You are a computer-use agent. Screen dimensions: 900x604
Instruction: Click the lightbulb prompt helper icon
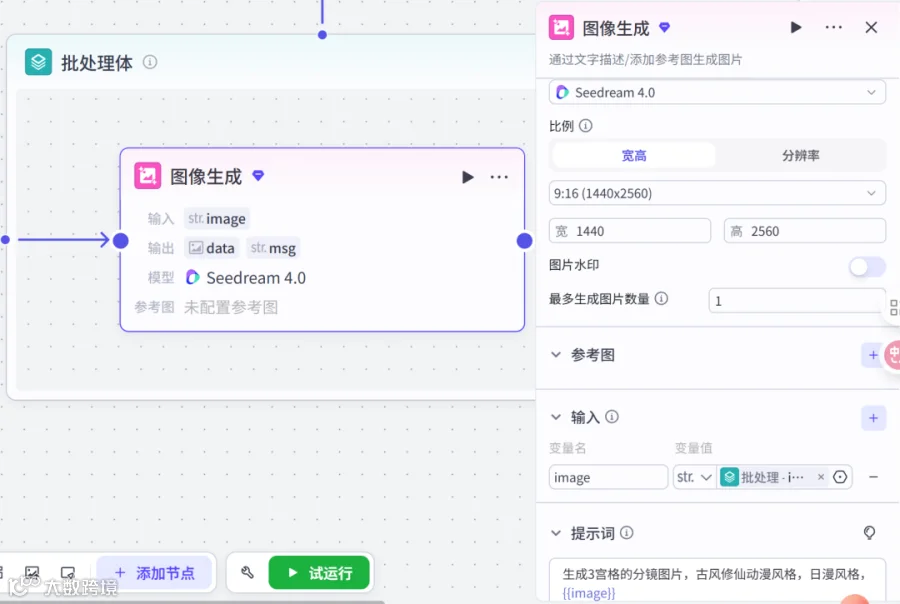pos(870,533)
